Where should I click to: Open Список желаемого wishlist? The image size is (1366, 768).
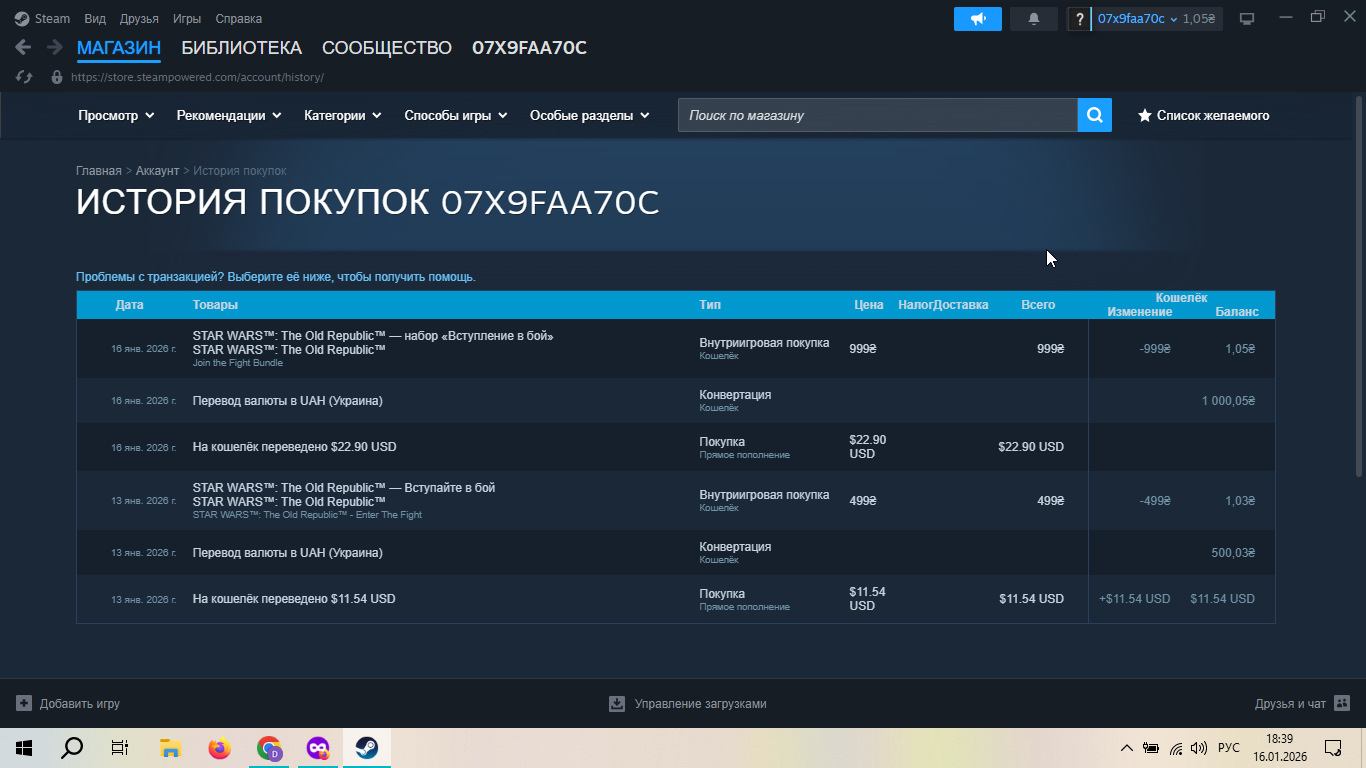pyautogui.click(x=1204, y=115)
